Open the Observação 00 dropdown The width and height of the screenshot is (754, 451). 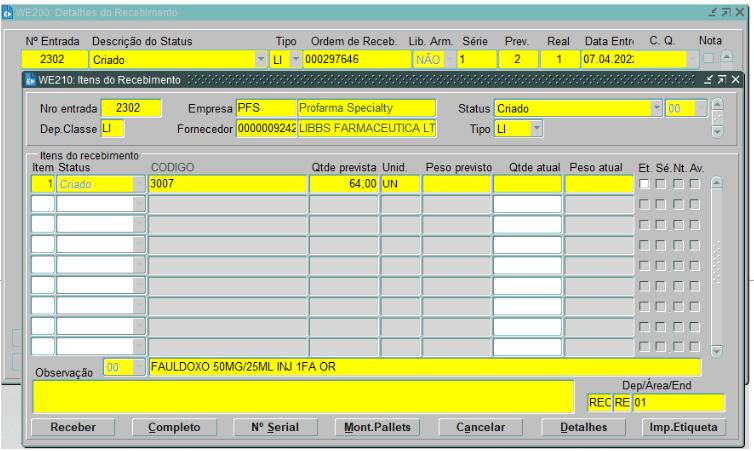click(x=139, y=367)
